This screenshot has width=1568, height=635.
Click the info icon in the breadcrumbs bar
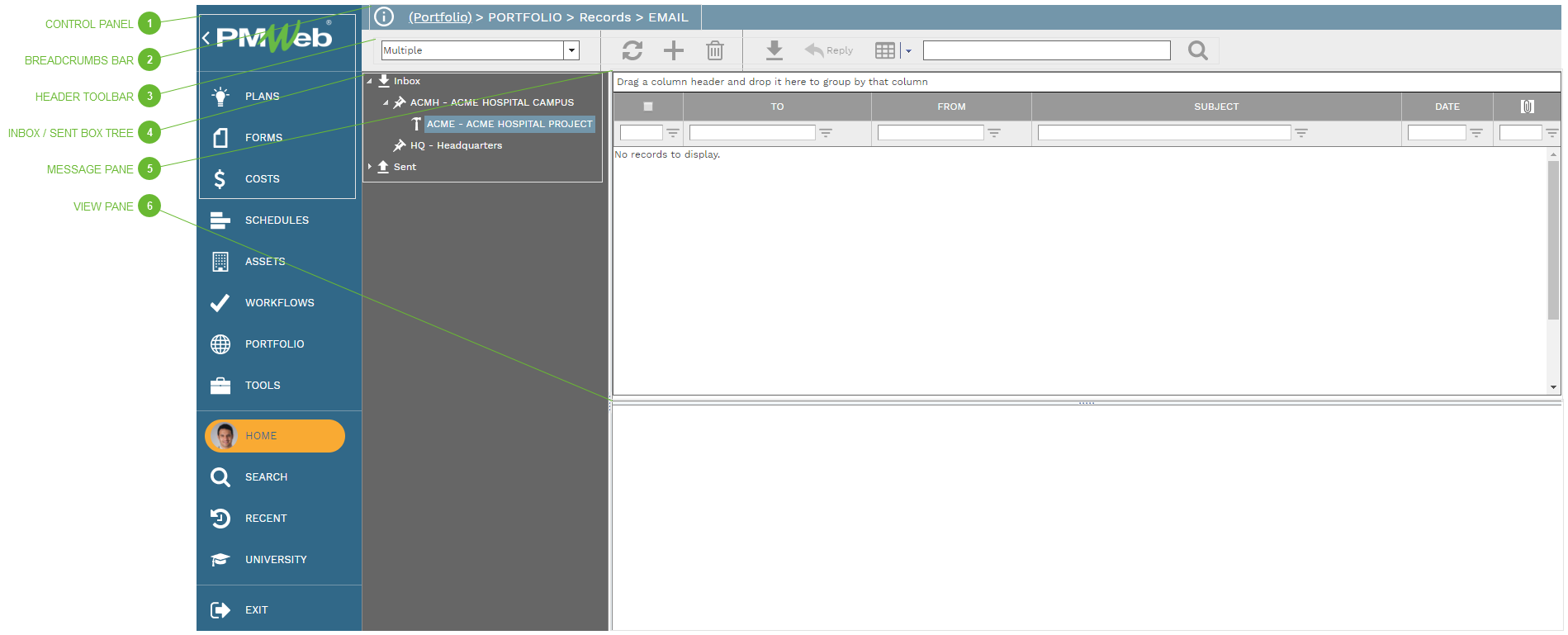point(384,17)
